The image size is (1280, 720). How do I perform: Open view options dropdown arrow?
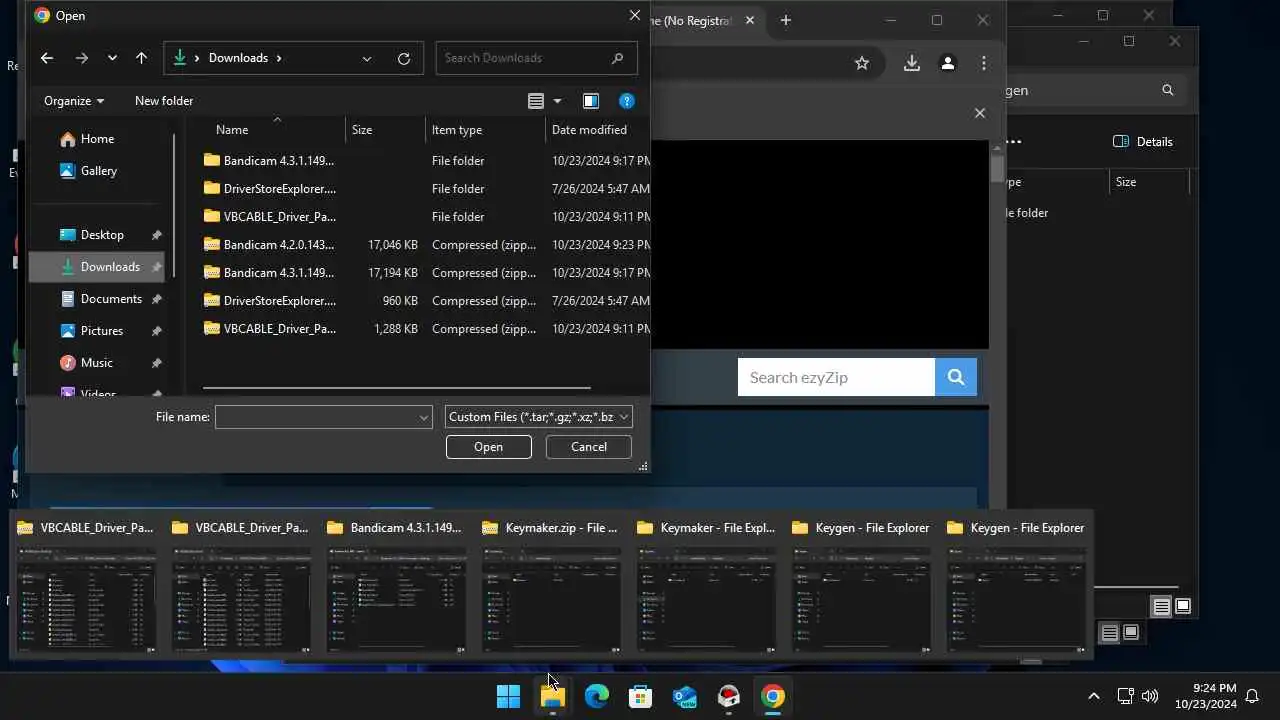558,101
